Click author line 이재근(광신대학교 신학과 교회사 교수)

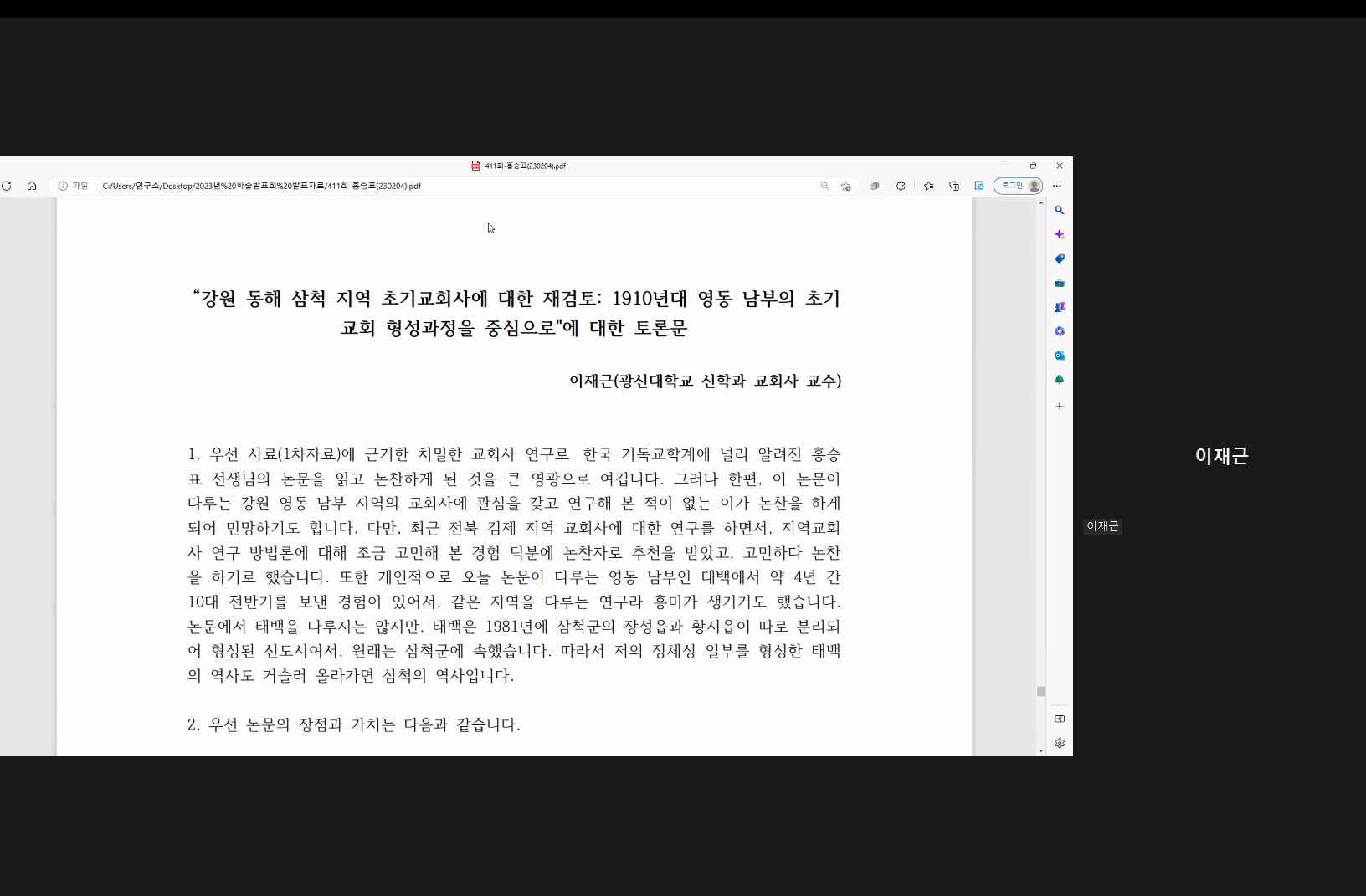click(705, 381)
